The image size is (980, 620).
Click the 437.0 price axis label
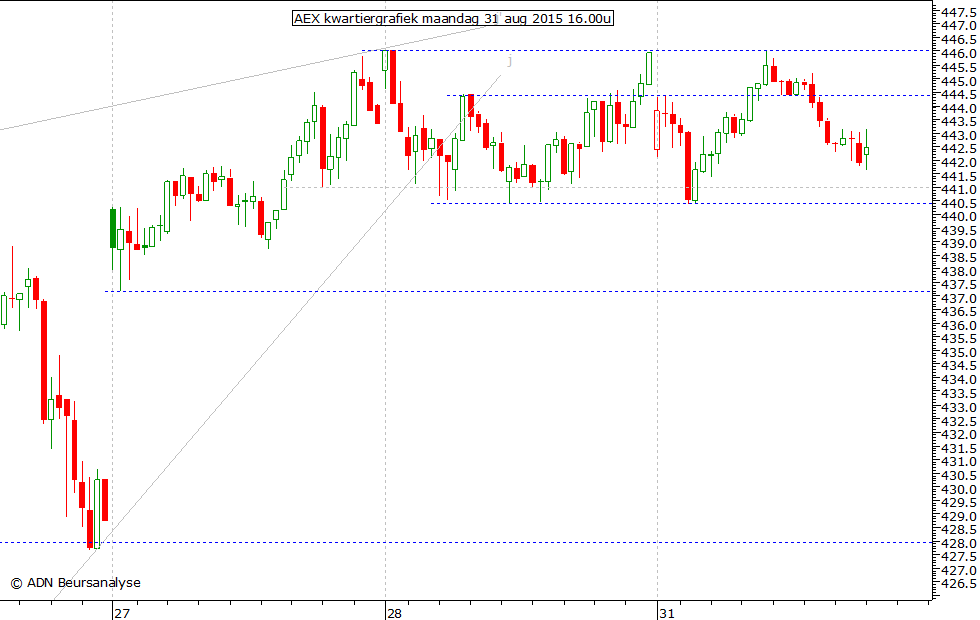pos(959,299)
